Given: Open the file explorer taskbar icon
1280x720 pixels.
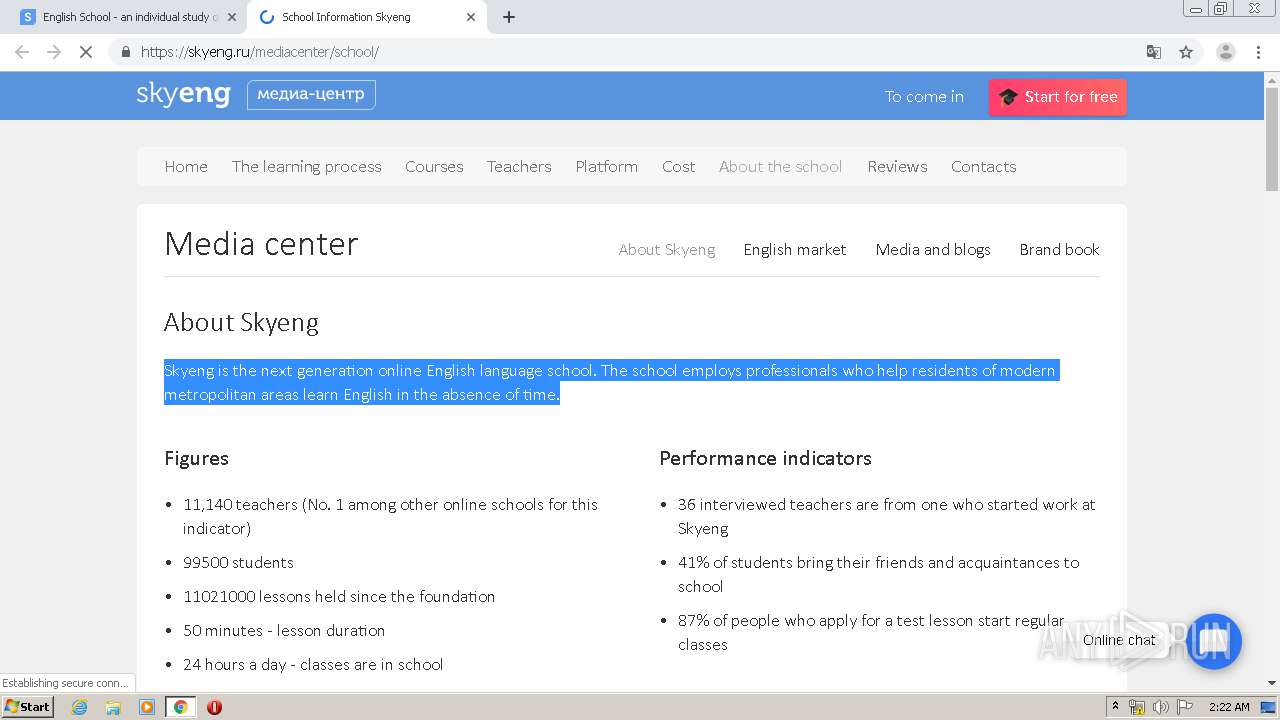Looking at the screenshot, I should pos(113,707).
